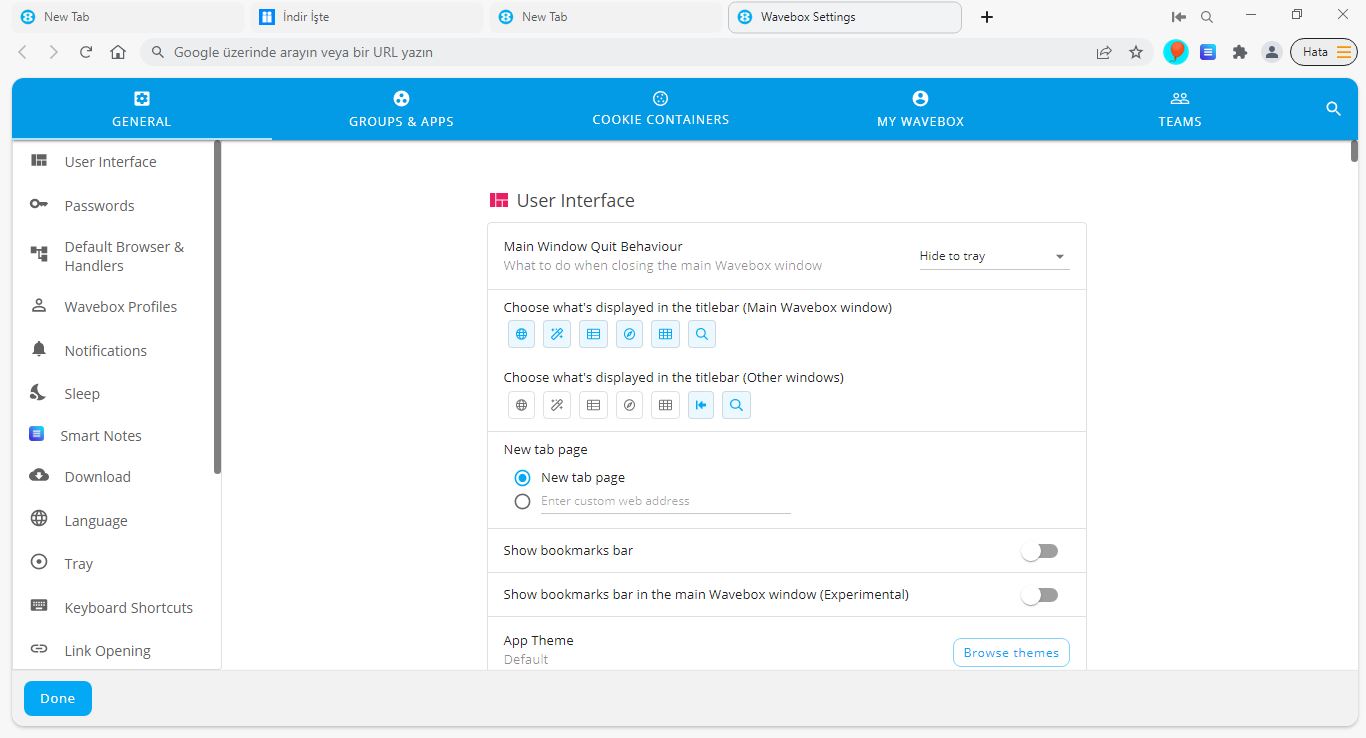Viewport: 1366px width, 738px height.
Task: Open the extensions puzzle icon
Action: pos(1240,52)
